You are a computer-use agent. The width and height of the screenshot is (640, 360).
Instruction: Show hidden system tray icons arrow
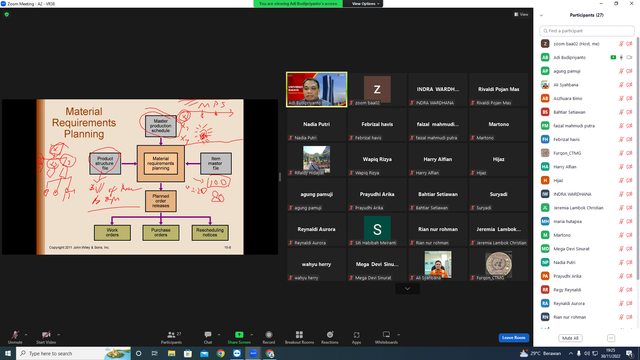571,353
